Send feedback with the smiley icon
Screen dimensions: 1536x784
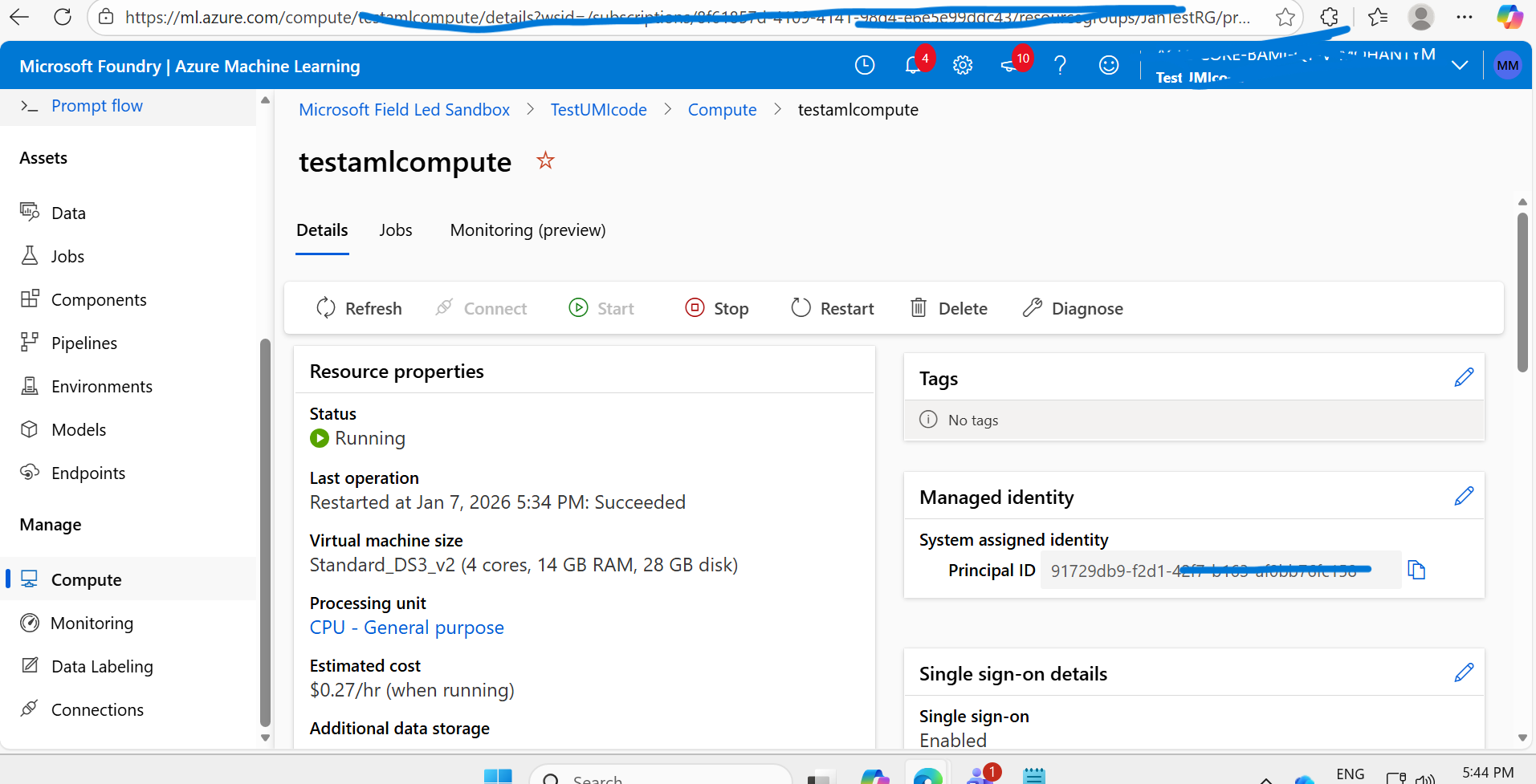point(1109,66)
